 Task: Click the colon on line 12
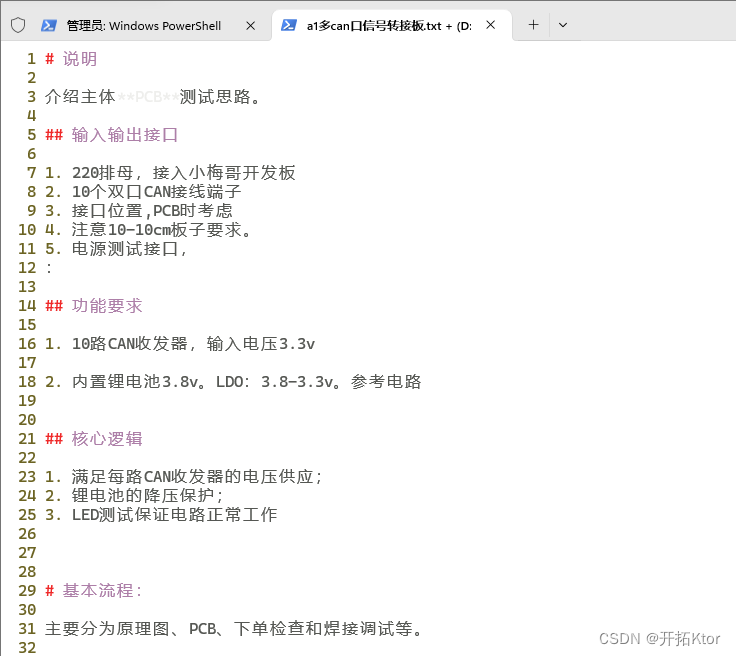[49, 268]
